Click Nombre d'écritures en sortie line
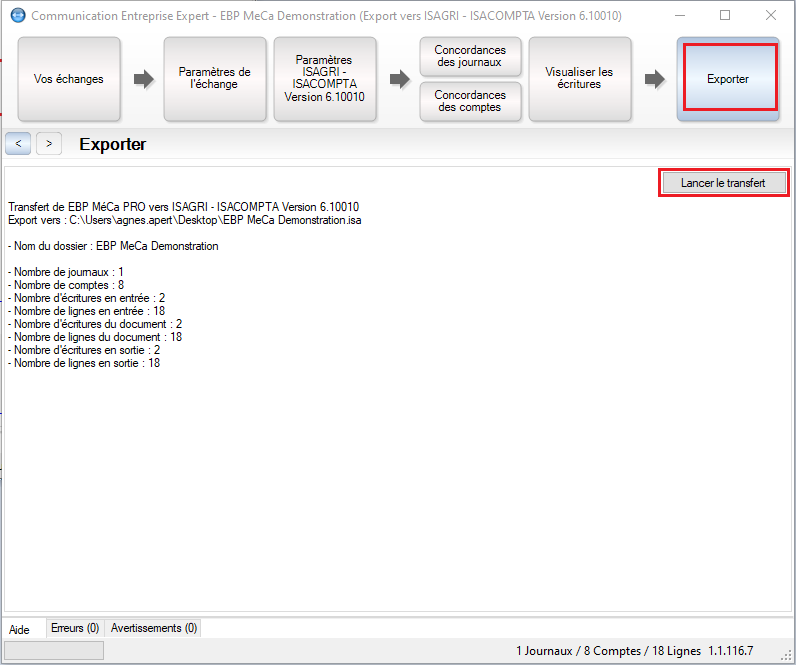Viewport: 796px width, 665px height. point(84,350)
